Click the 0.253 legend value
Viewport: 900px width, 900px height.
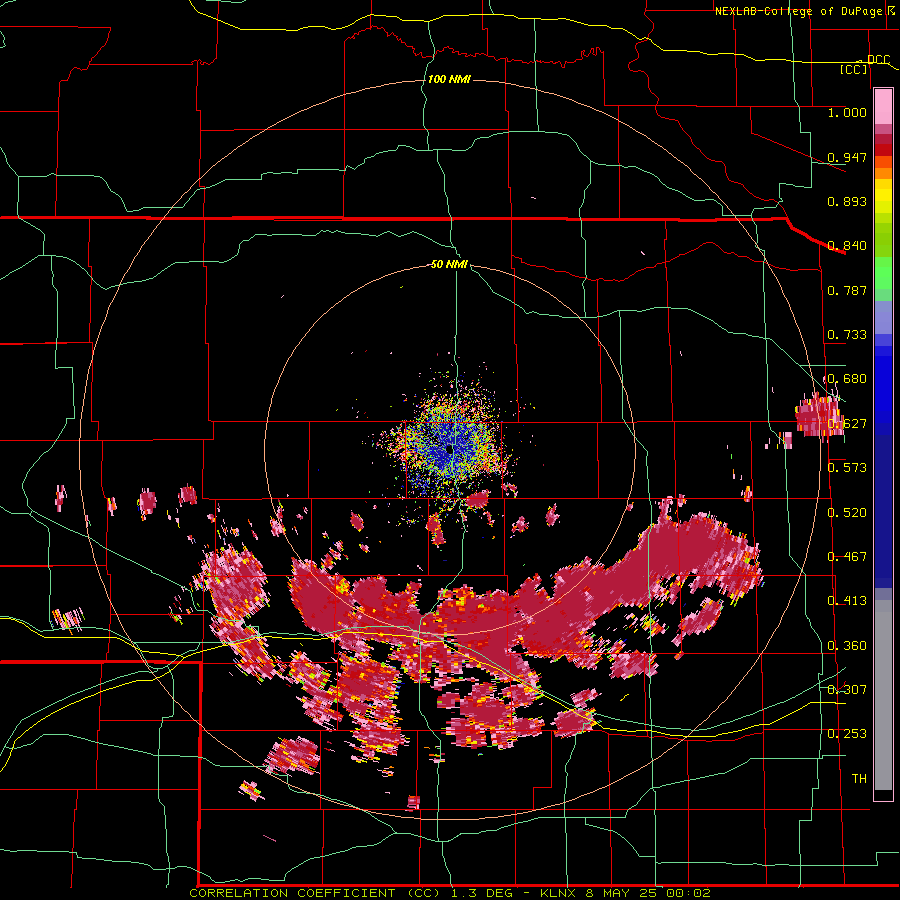coord(847,734)
